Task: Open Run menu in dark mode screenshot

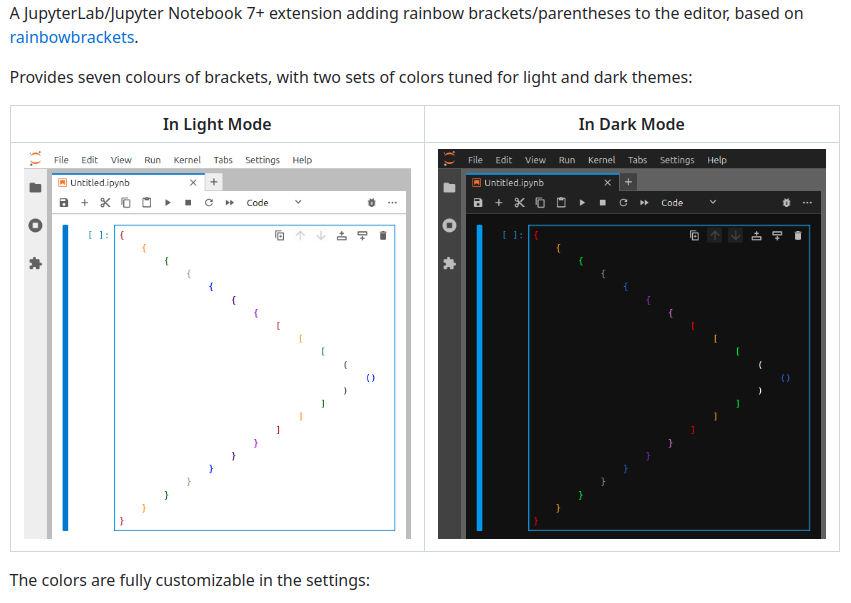Action: pos(567,160)
